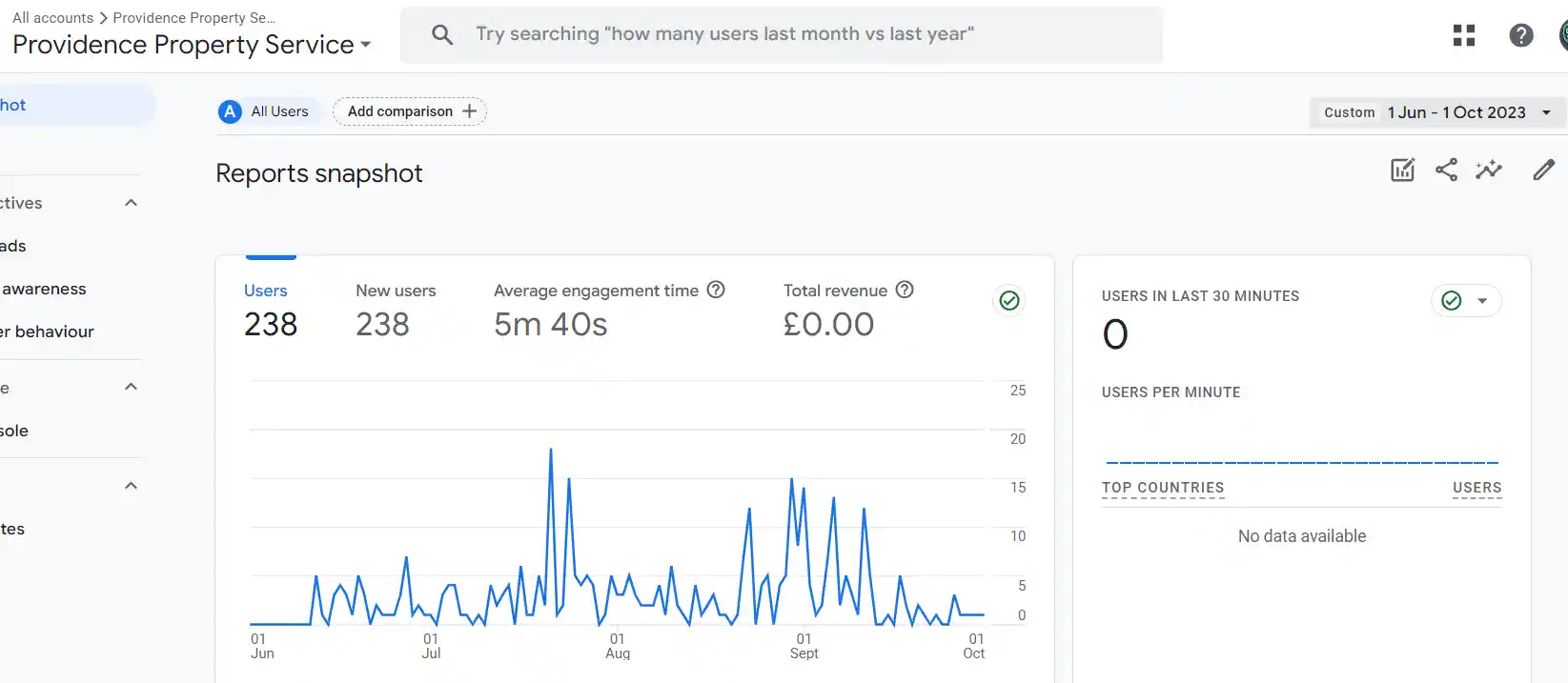
Task: Click the All Users segment chip
Action: point(264,111)
